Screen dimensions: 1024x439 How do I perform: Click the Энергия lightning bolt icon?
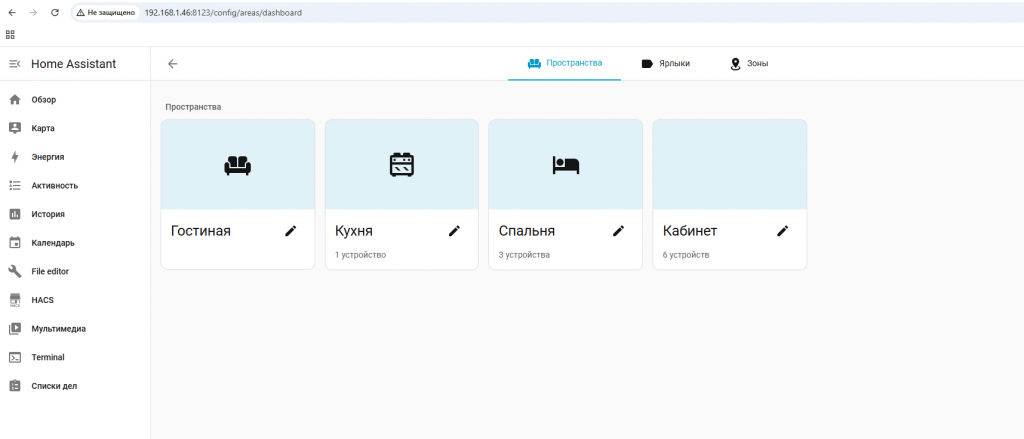(14, 157)
